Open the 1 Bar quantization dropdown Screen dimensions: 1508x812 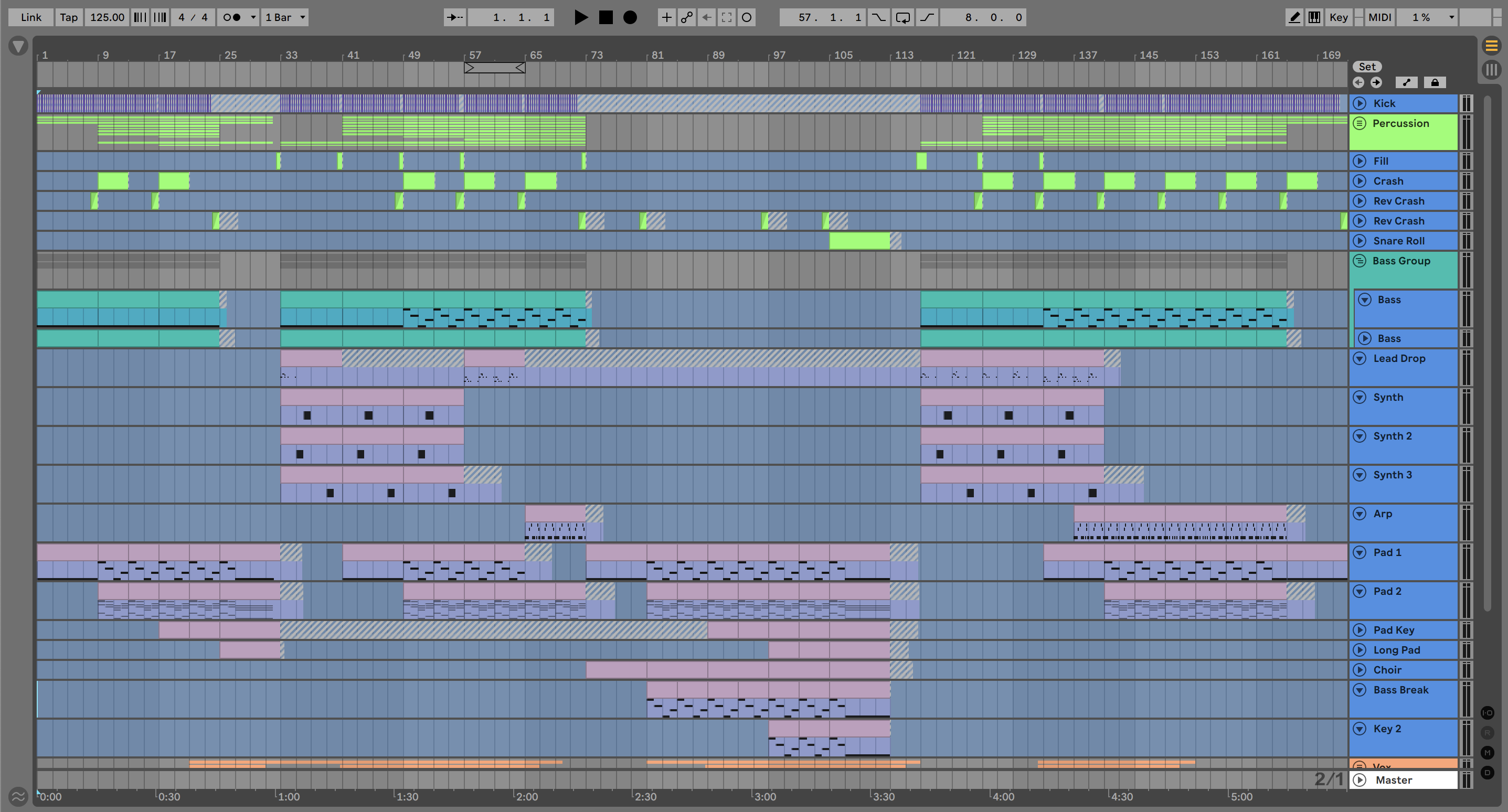point(285,17)
